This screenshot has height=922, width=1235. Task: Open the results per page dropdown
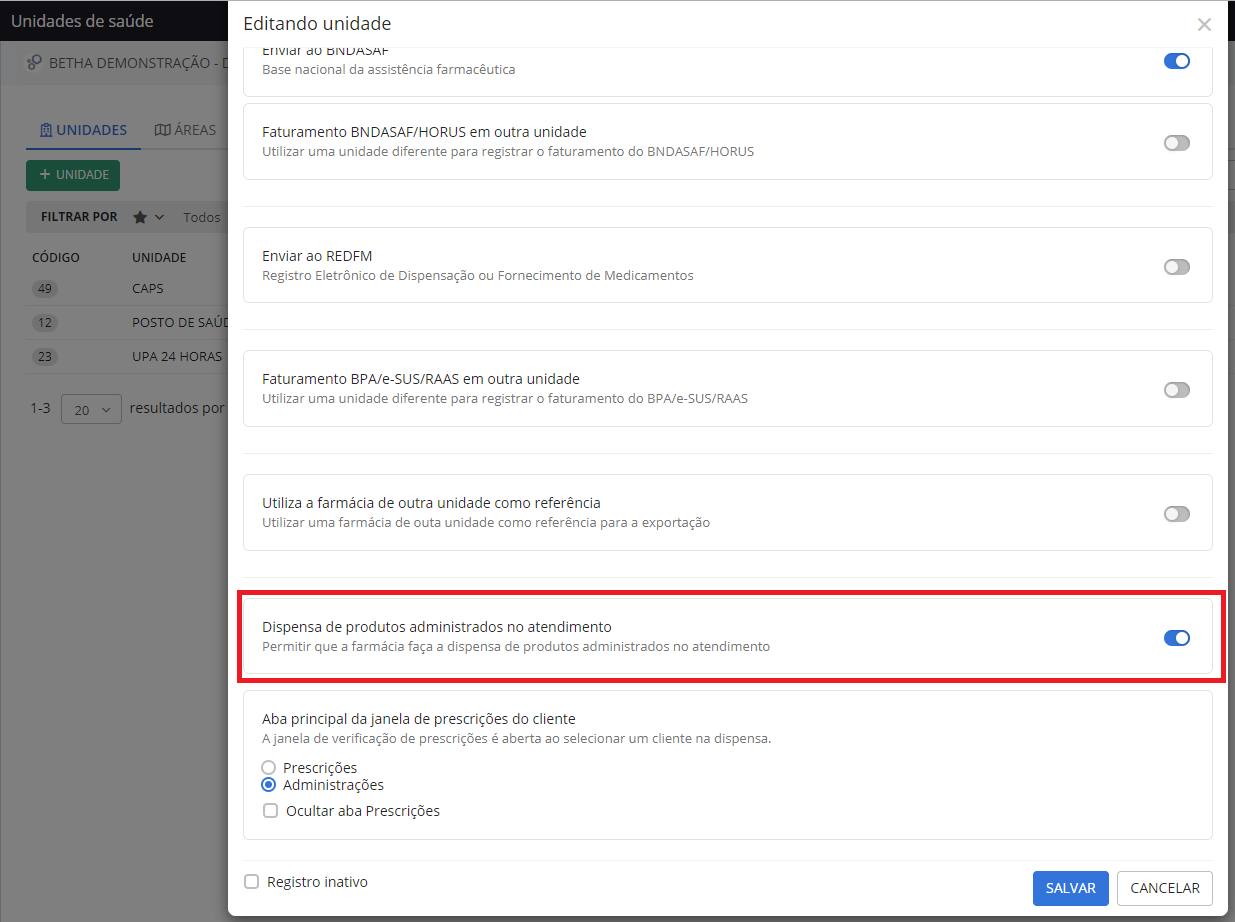click(91, 410)
